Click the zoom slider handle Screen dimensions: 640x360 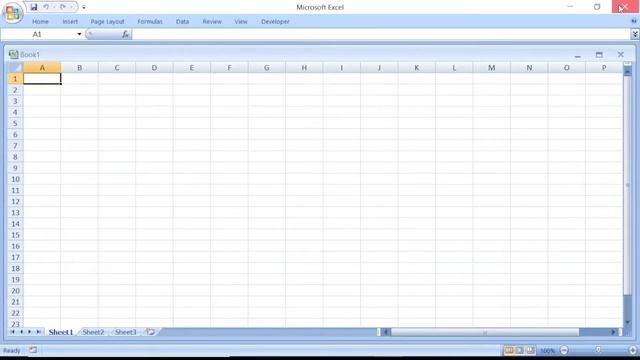(x=598, y=350)
